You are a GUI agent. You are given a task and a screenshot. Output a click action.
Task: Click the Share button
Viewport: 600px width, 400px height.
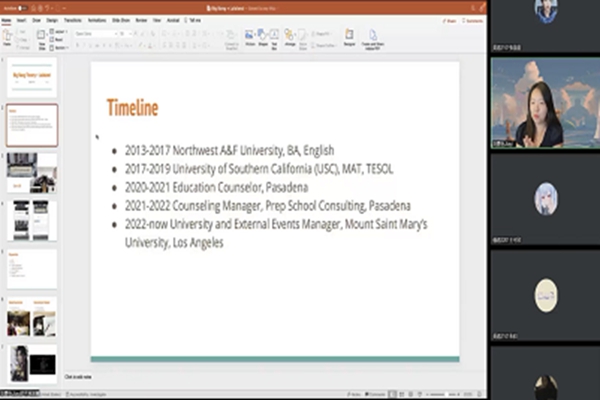(x=449, y=21)
